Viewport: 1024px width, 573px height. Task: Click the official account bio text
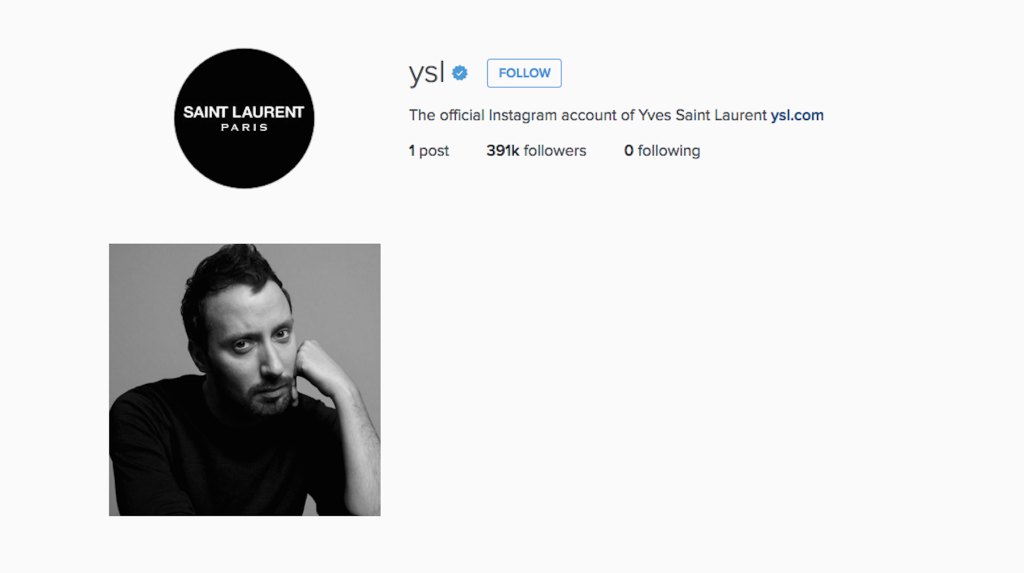[588, 116]
